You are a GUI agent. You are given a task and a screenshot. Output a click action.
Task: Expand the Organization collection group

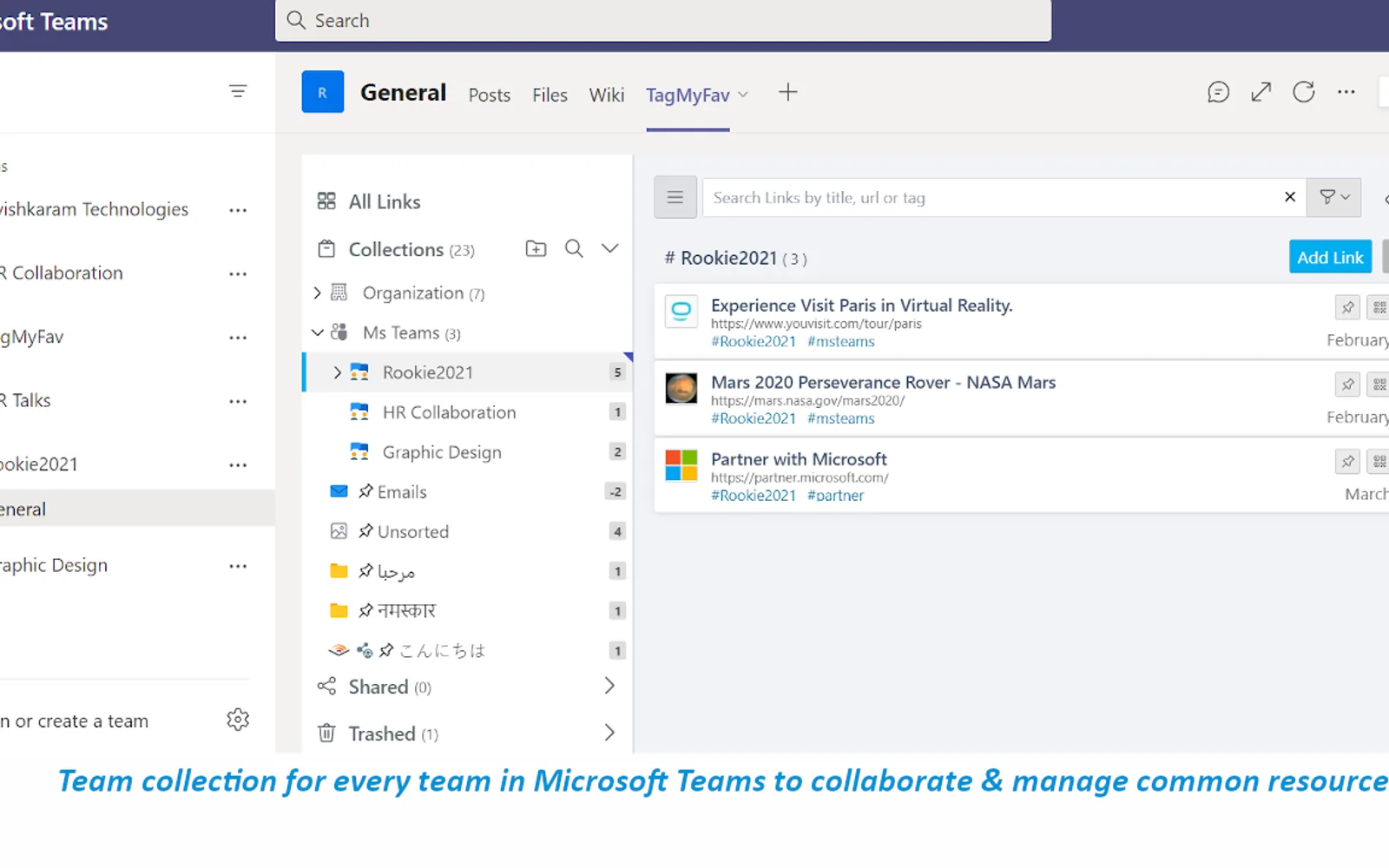point(317,293)
